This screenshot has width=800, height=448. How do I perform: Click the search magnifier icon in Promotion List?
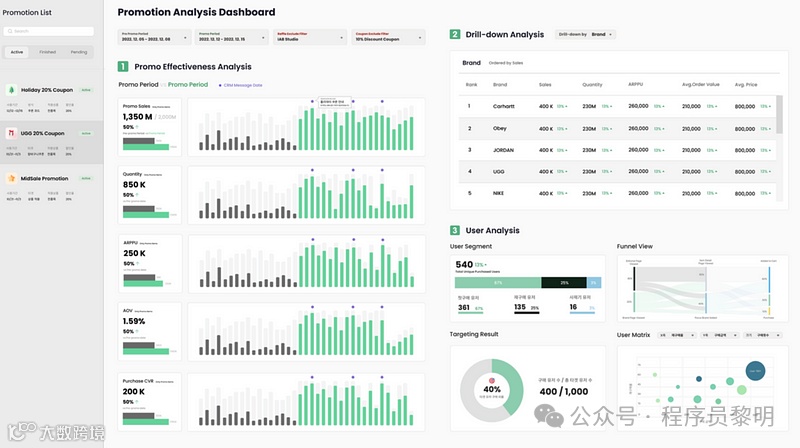[x=10, y=31]
